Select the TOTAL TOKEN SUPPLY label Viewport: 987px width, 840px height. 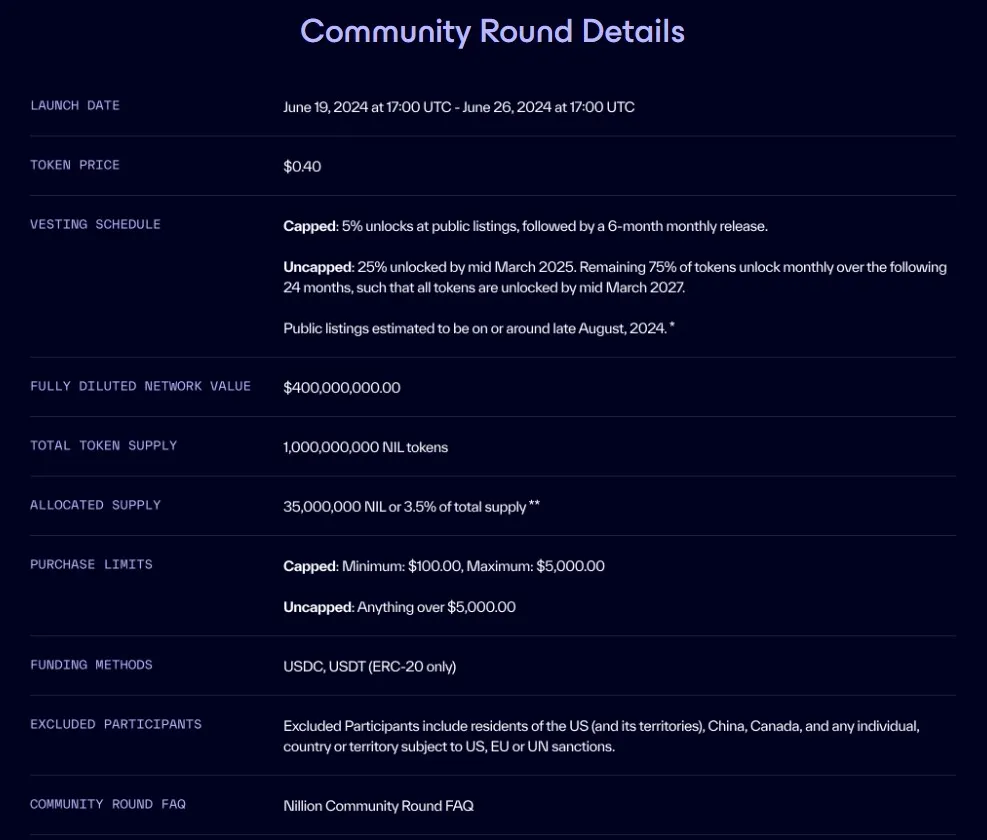tap(104, 446)
